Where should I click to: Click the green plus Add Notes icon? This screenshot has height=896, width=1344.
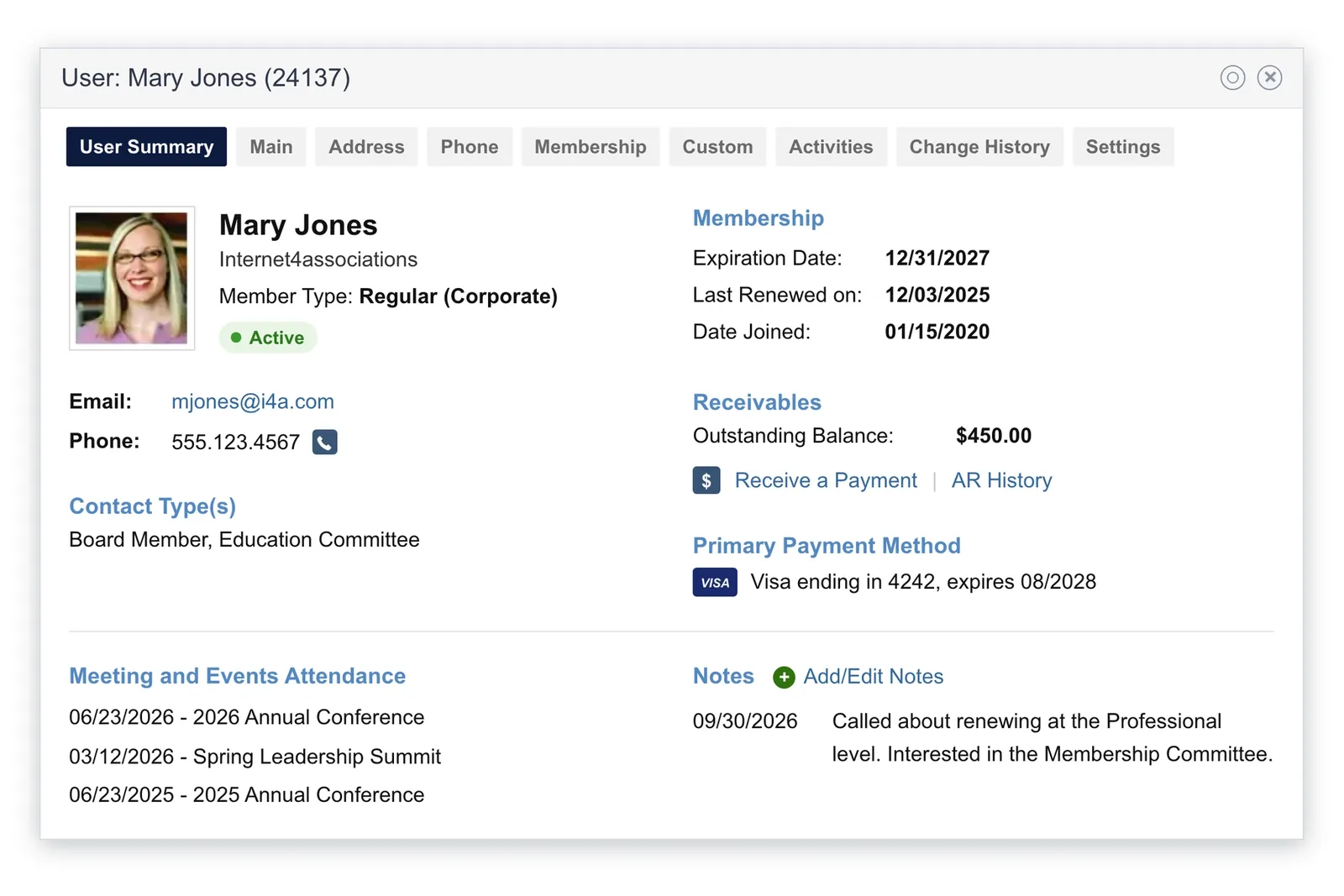(x=784, y=677)
